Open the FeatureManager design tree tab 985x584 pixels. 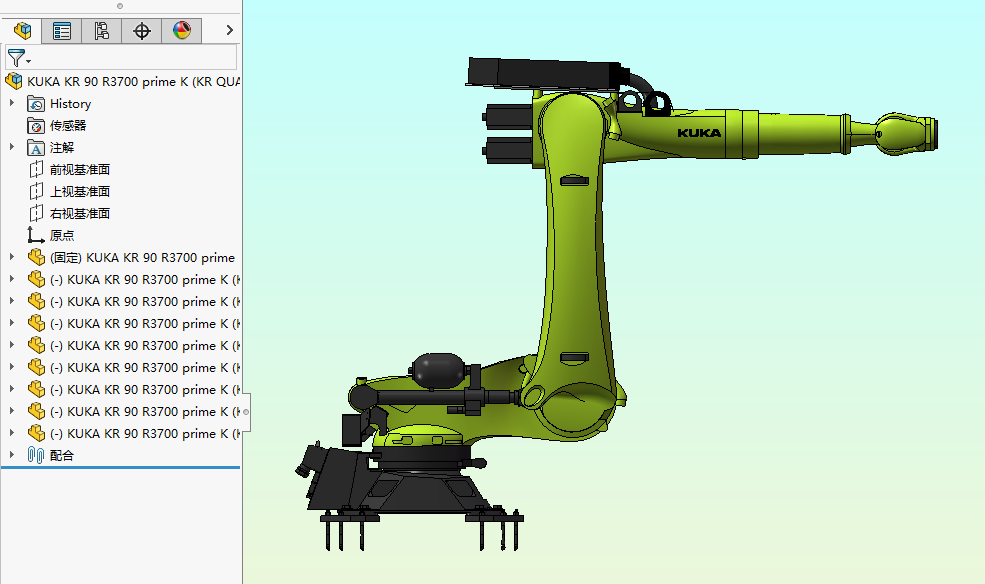coord(22,30)
